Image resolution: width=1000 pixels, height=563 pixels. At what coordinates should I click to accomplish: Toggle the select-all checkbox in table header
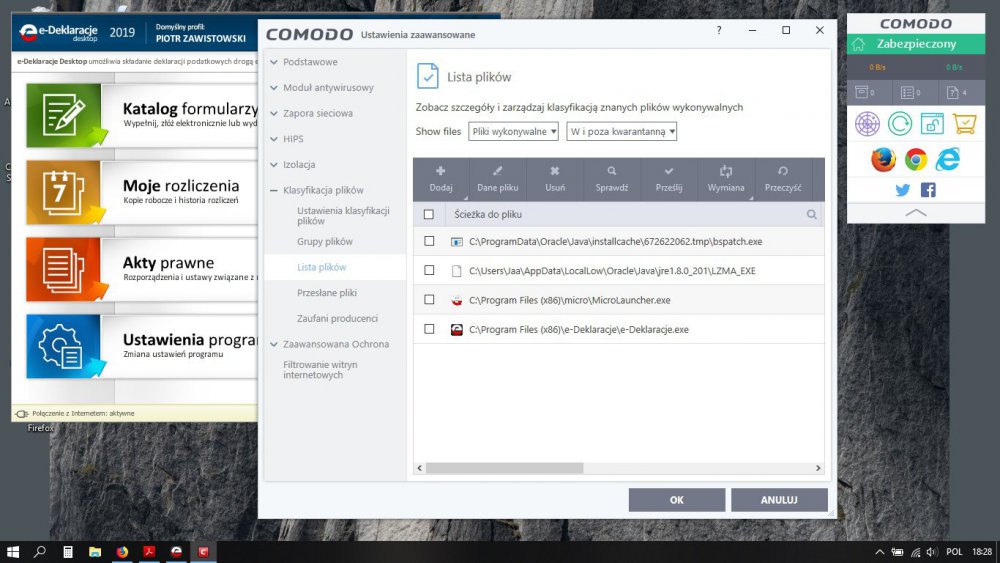tap(429, 214)
